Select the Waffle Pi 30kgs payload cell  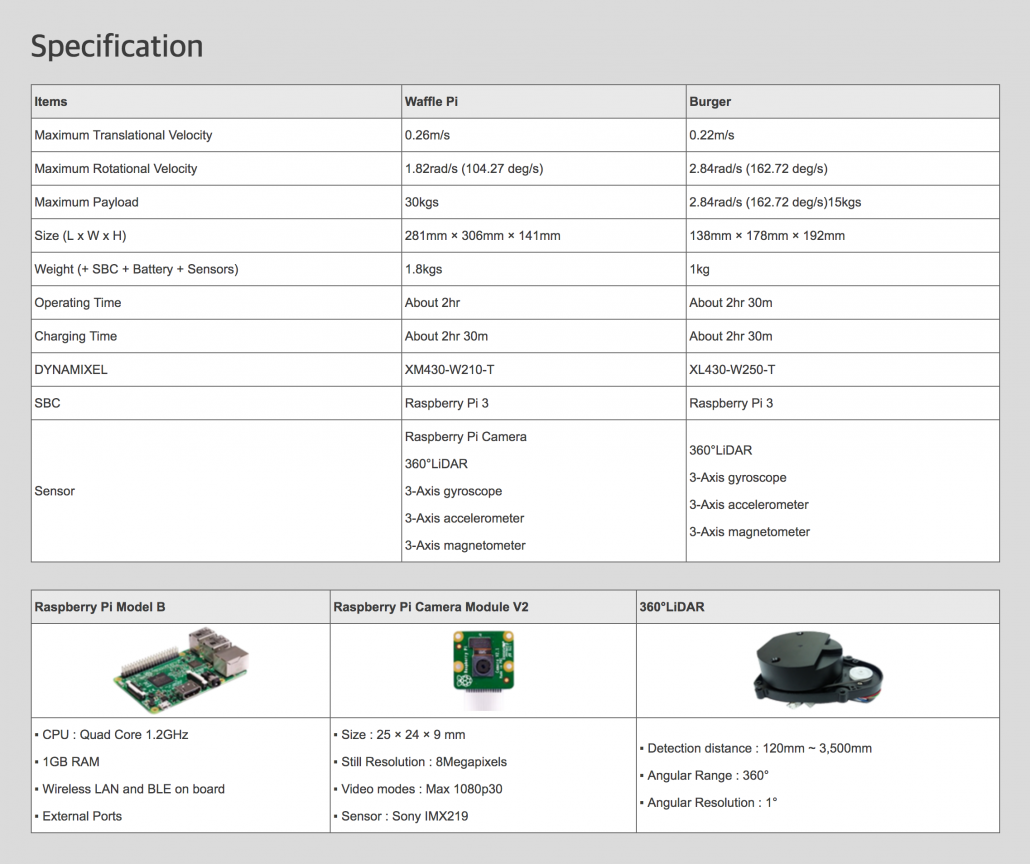[x=422, y=202]
